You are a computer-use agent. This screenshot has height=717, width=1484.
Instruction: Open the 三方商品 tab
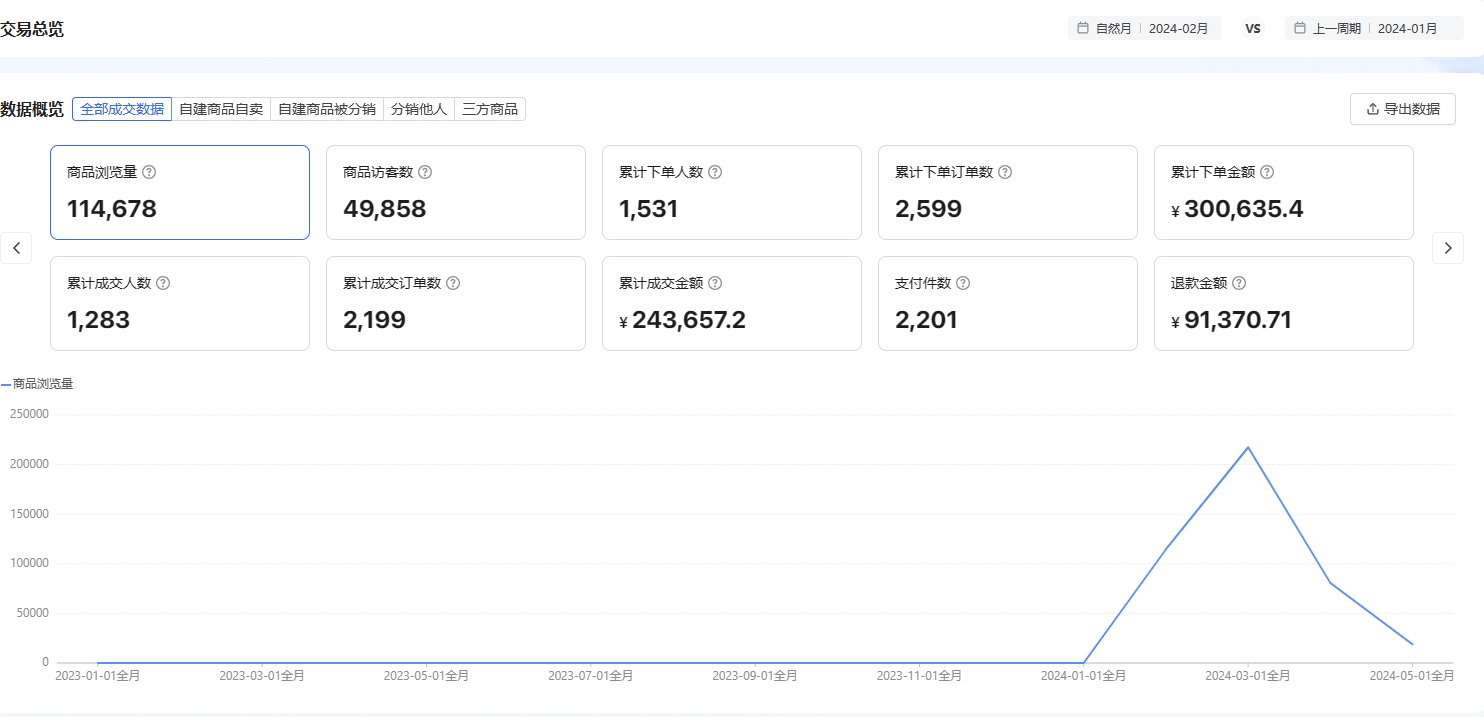[490, 109]
